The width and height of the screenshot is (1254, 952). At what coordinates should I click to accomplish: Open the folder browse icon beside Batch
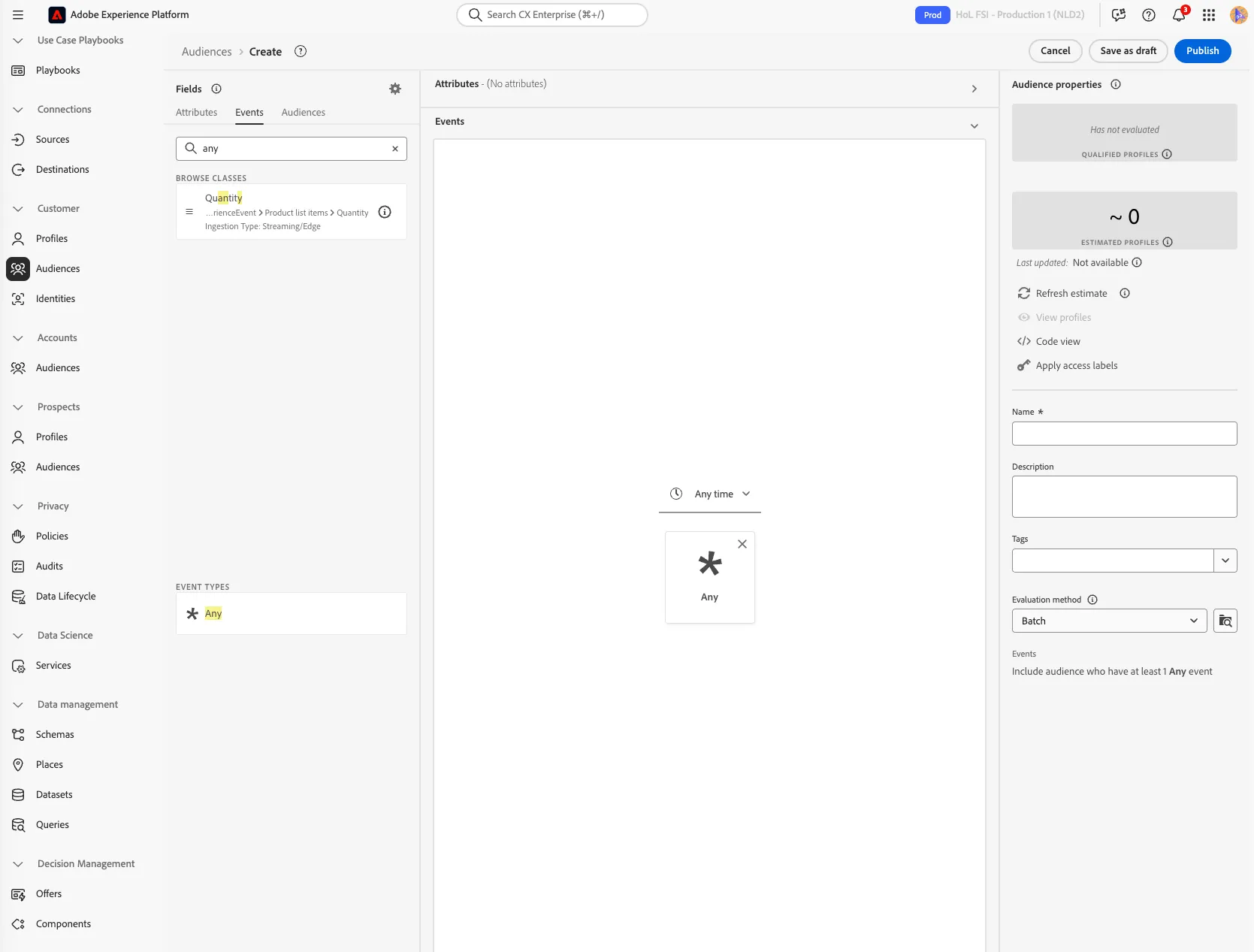(1225, 621)
